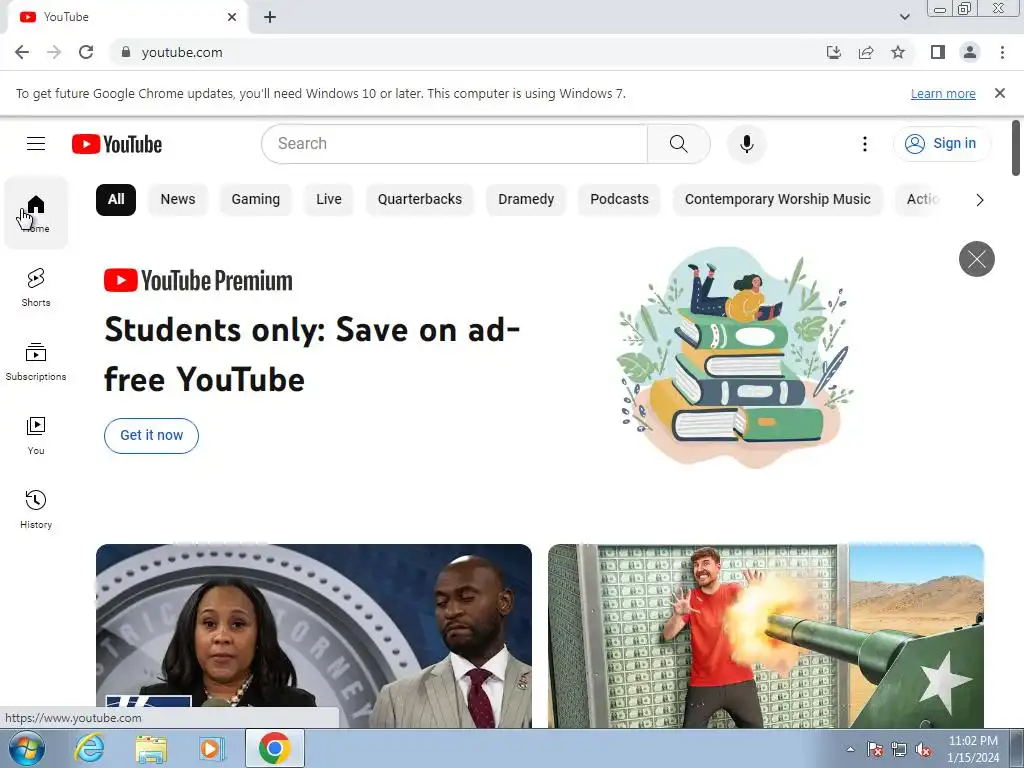Click the Sign in button
1024x768 pixels.
coord(941,144)
